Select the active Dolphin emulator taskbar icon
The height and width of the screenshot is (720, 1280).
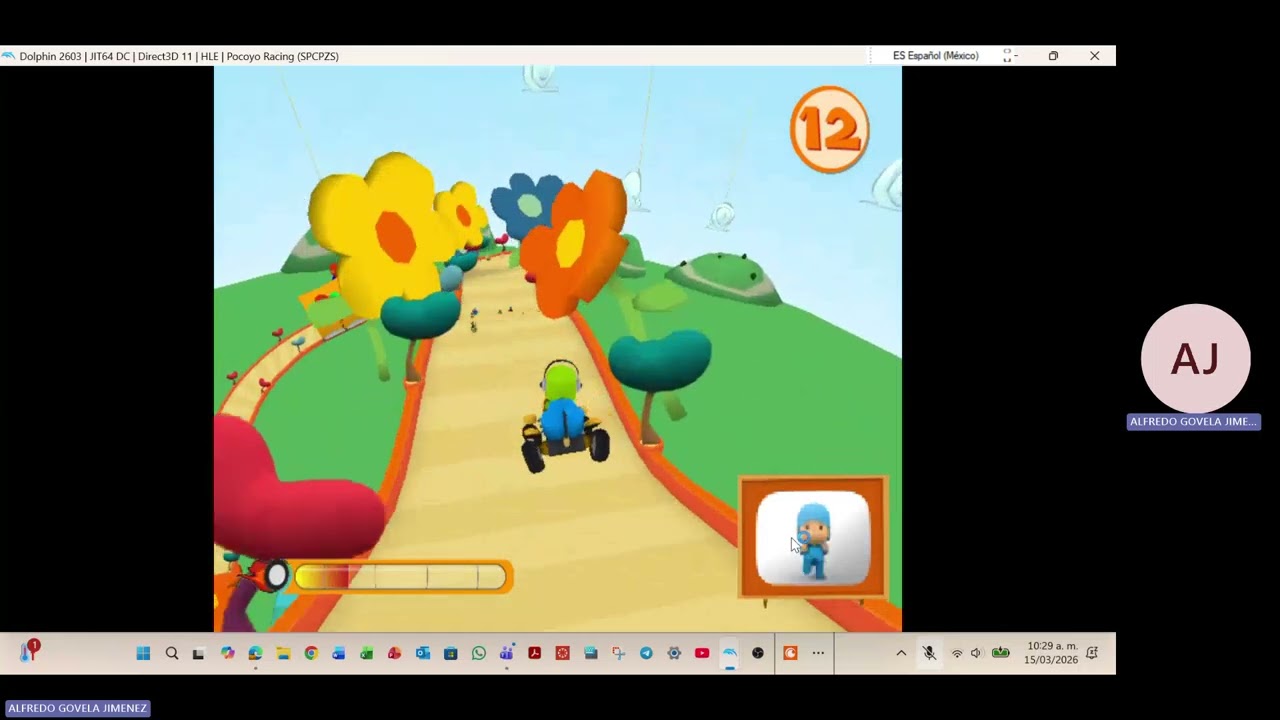click(730, 653)
